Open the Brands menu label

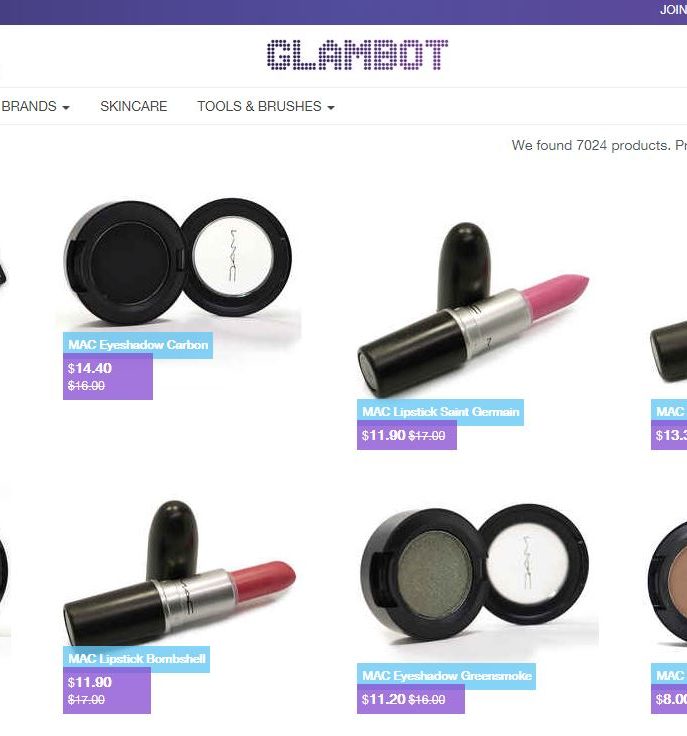(x=29, y=106)
